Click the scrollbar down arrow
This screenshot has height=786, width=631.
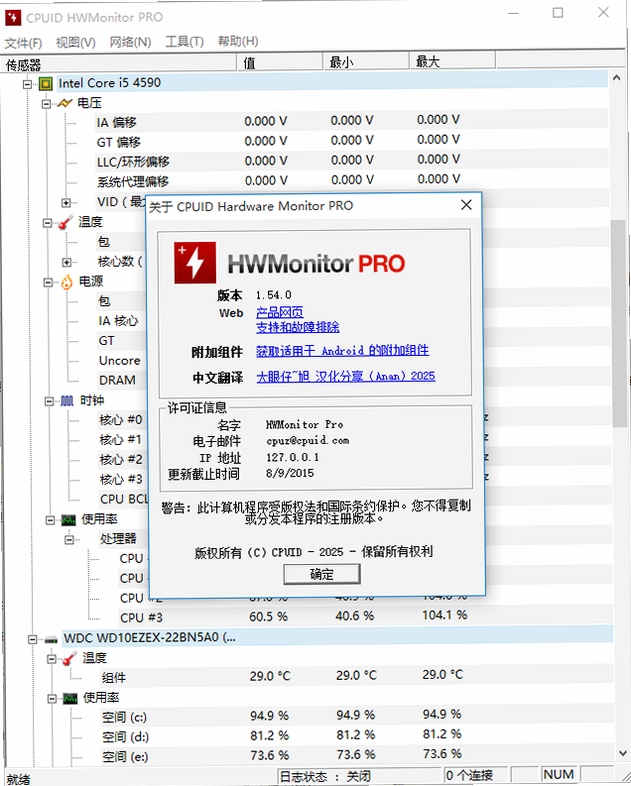pos(623,752)
